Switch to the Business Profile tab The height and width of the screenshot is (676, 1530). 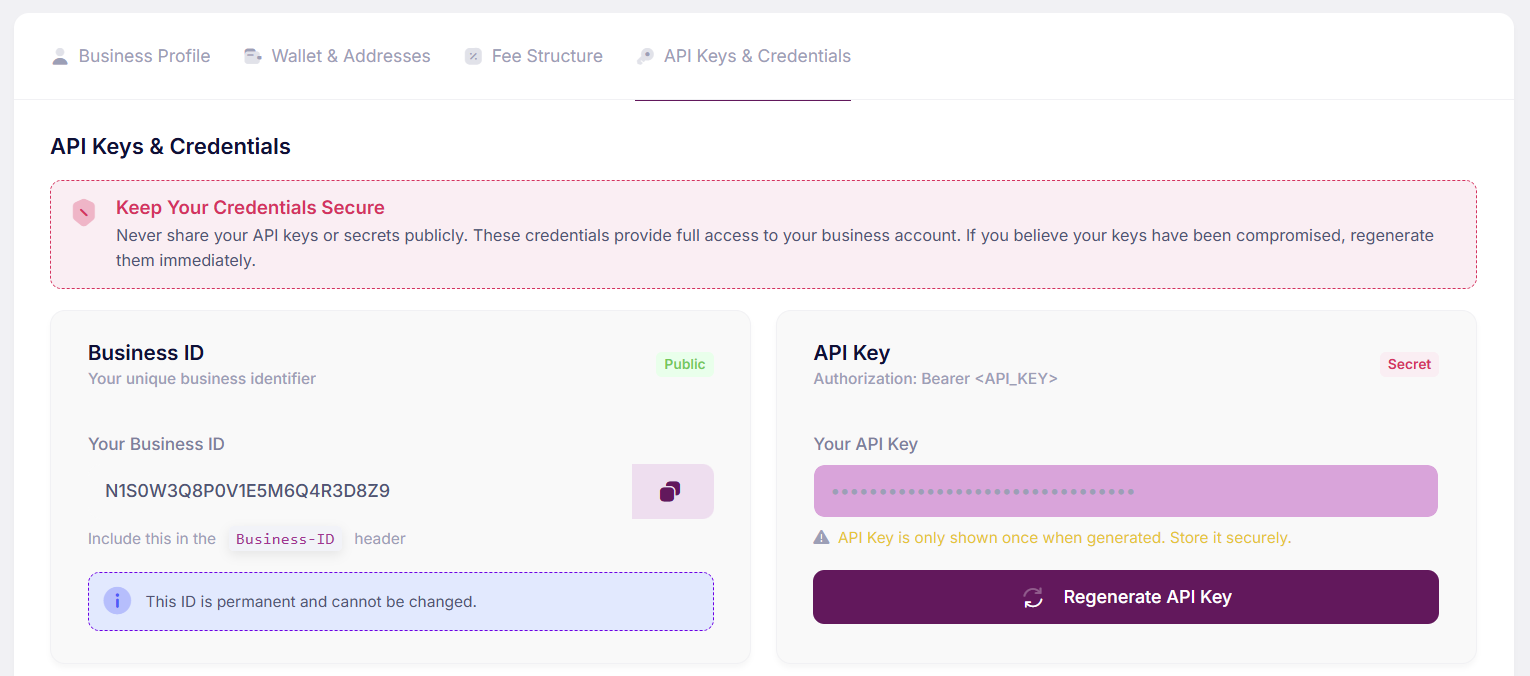[144, 56]
